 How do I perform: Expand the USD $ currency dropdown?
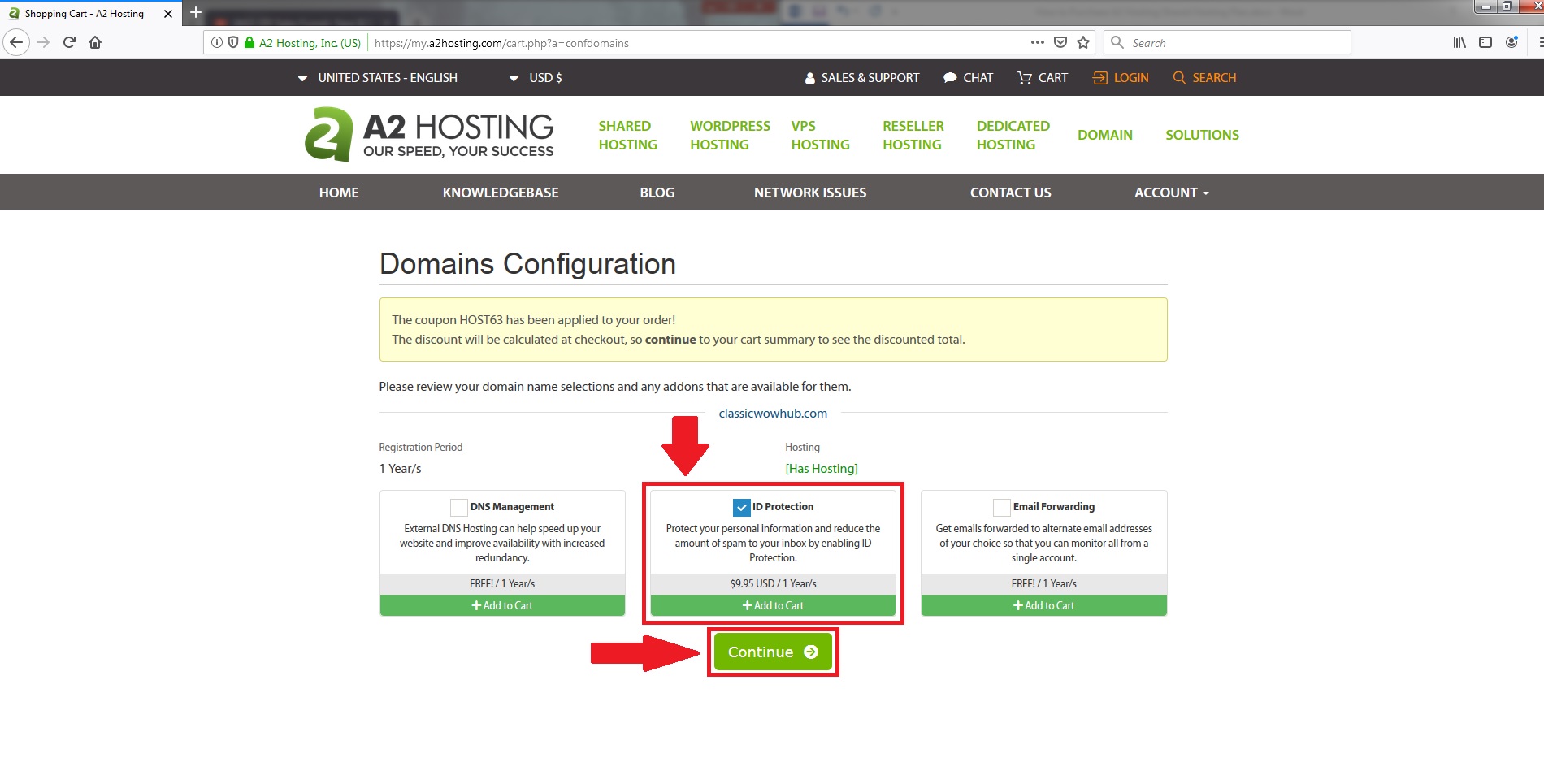pyautogui.click(x=536, y=78)
